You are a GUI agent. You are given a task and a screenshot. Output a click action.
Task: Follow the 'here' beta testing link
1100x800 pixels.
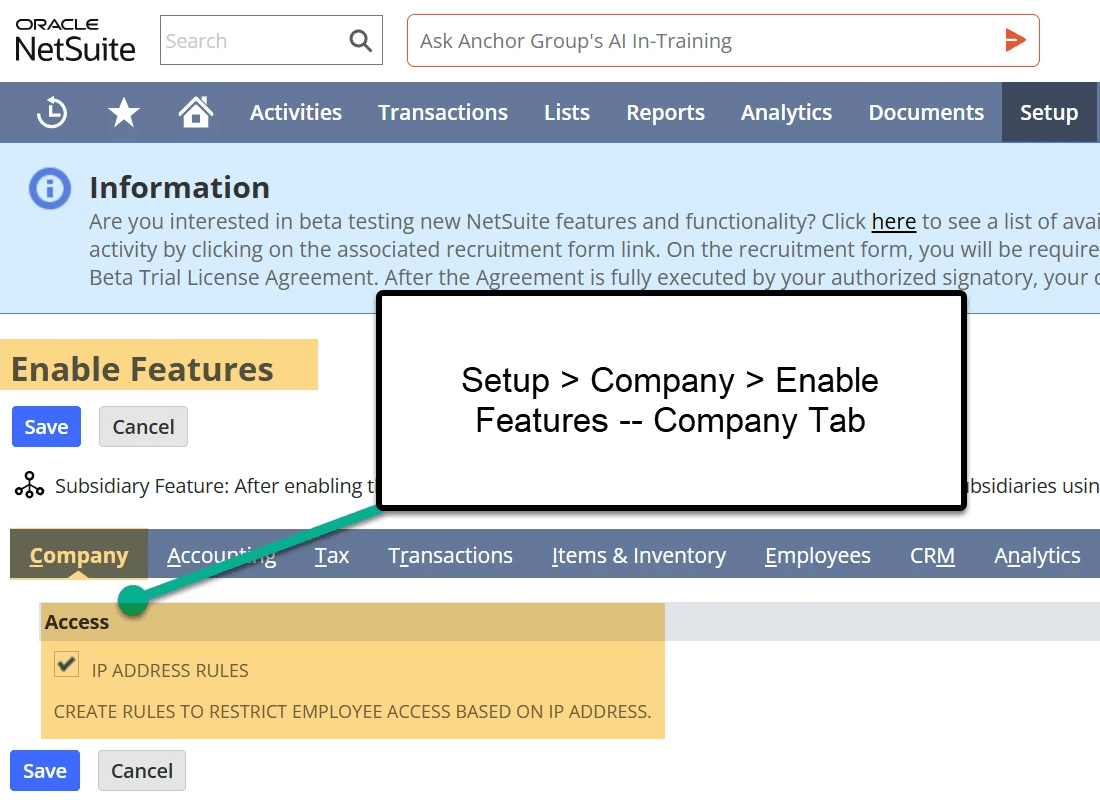[x=893, y=222]
